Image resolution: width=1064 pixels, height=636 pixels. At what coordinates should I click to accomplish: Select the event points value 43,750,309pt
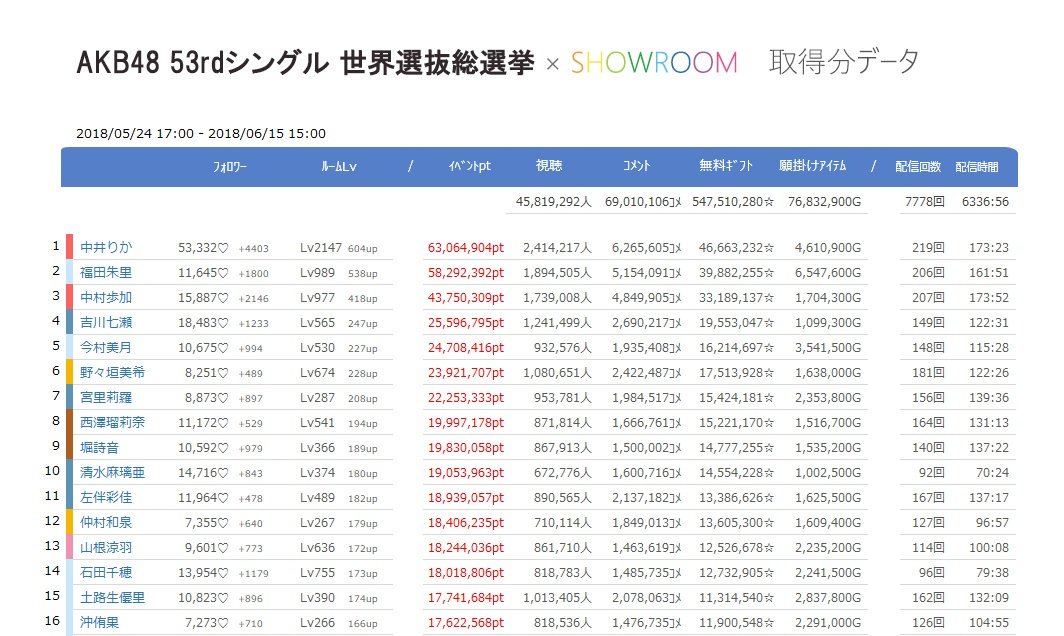pos(466,298)
